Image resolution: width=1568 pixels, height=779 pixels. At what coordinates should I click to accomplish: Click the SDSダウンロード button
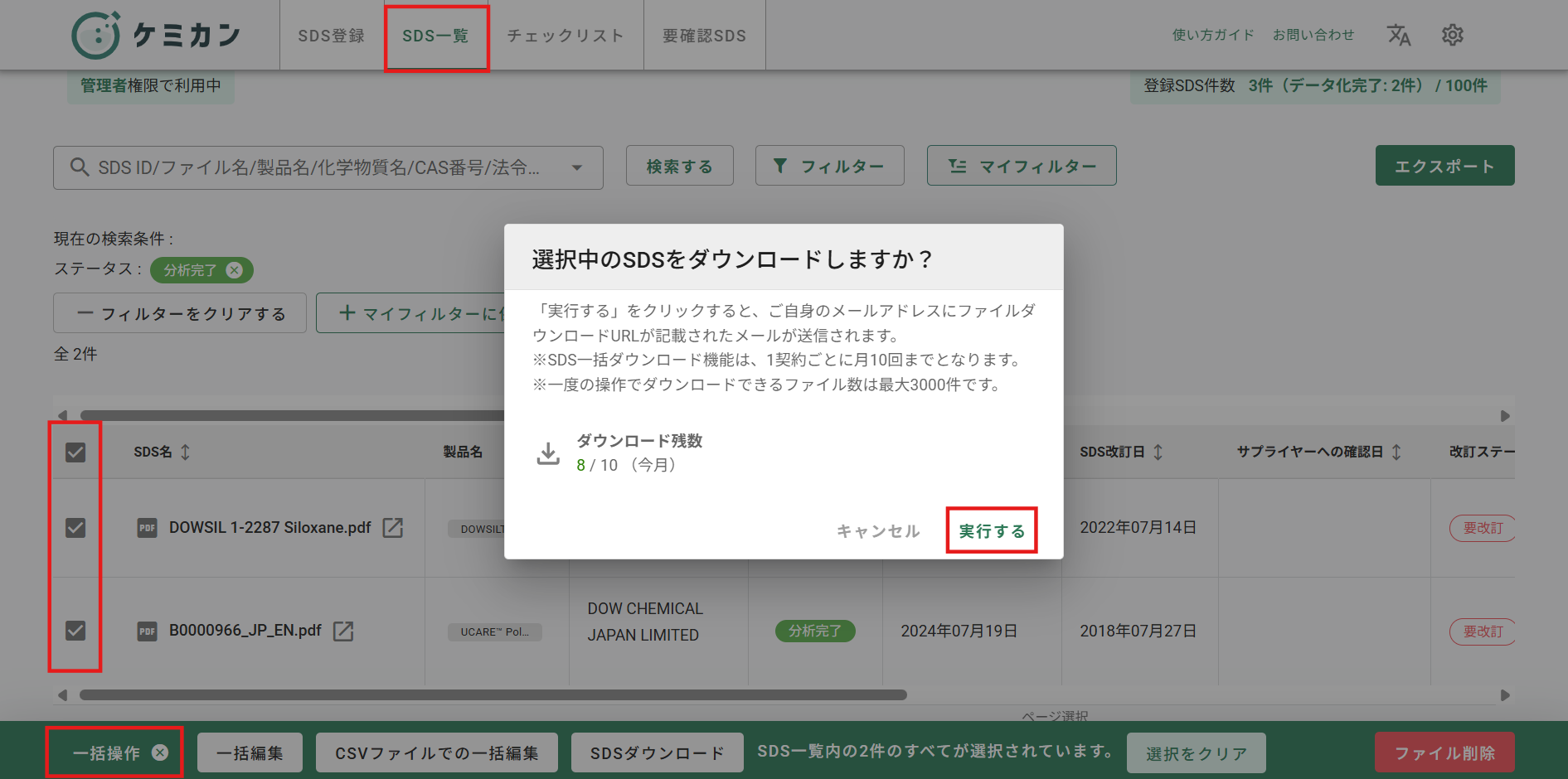tap(658, 752)
